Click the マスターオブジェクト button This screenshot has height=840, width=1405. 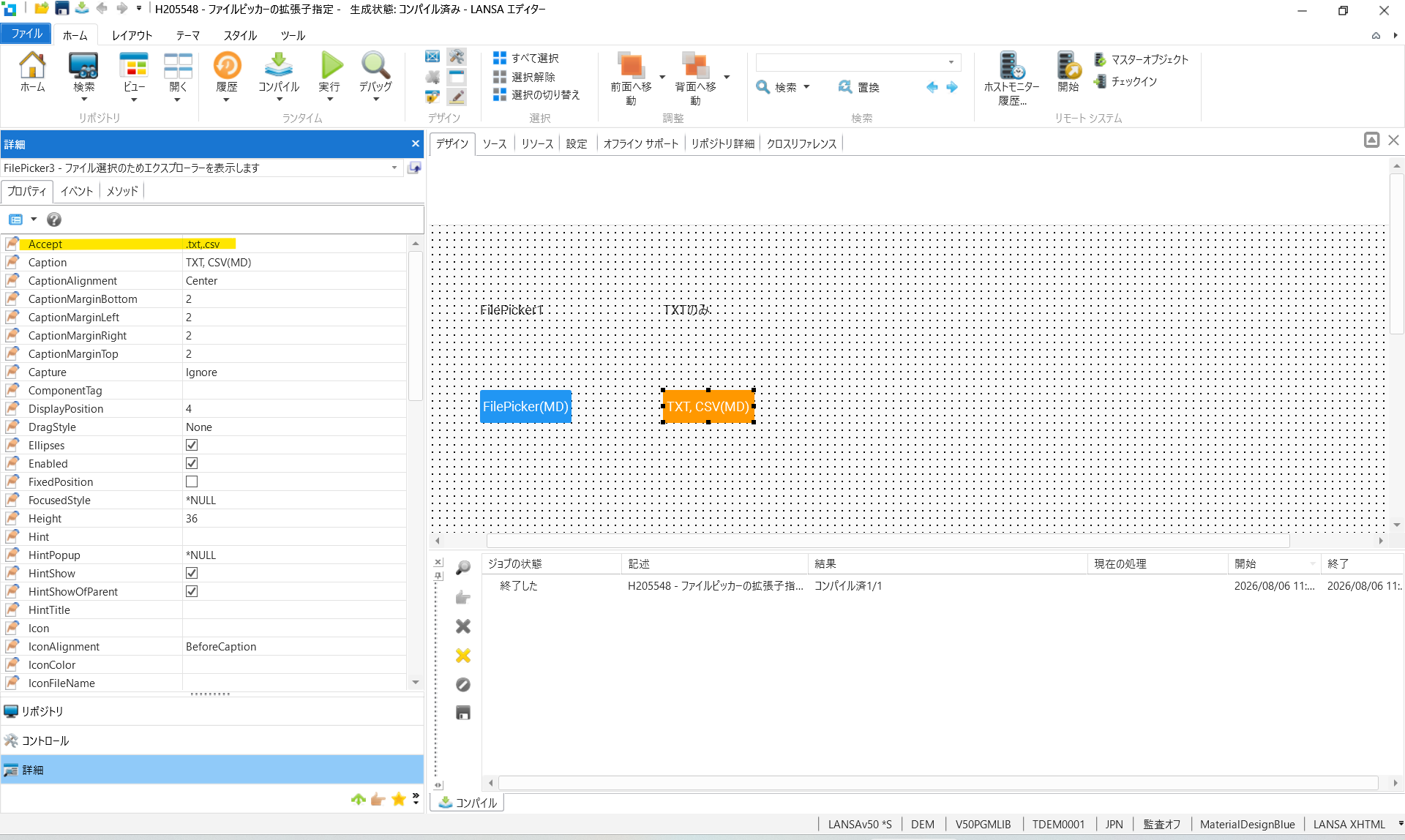tap(1141, 59)
